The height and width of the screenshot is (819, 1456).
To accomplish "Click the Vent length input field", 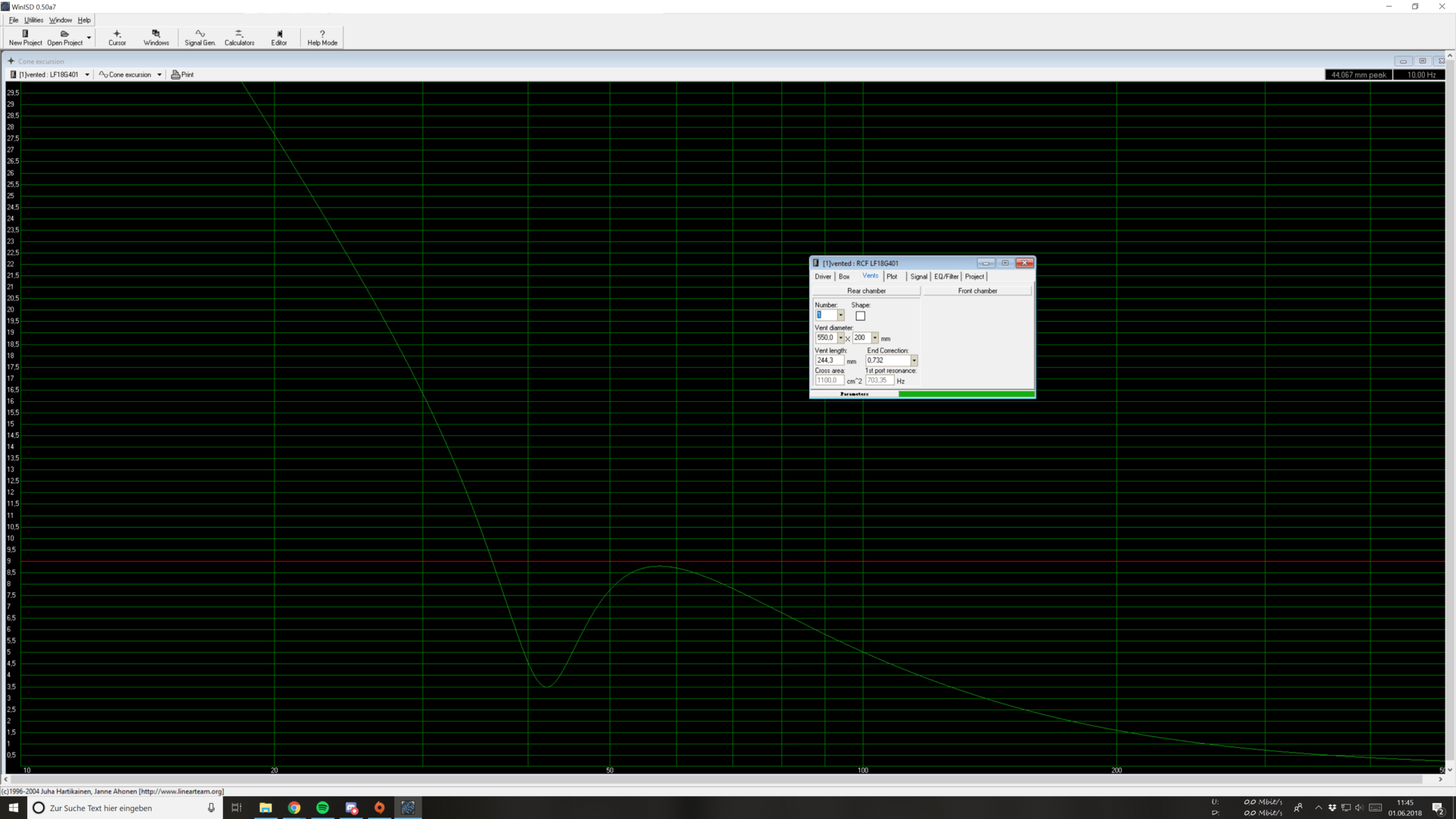I will tap(829, 361).
